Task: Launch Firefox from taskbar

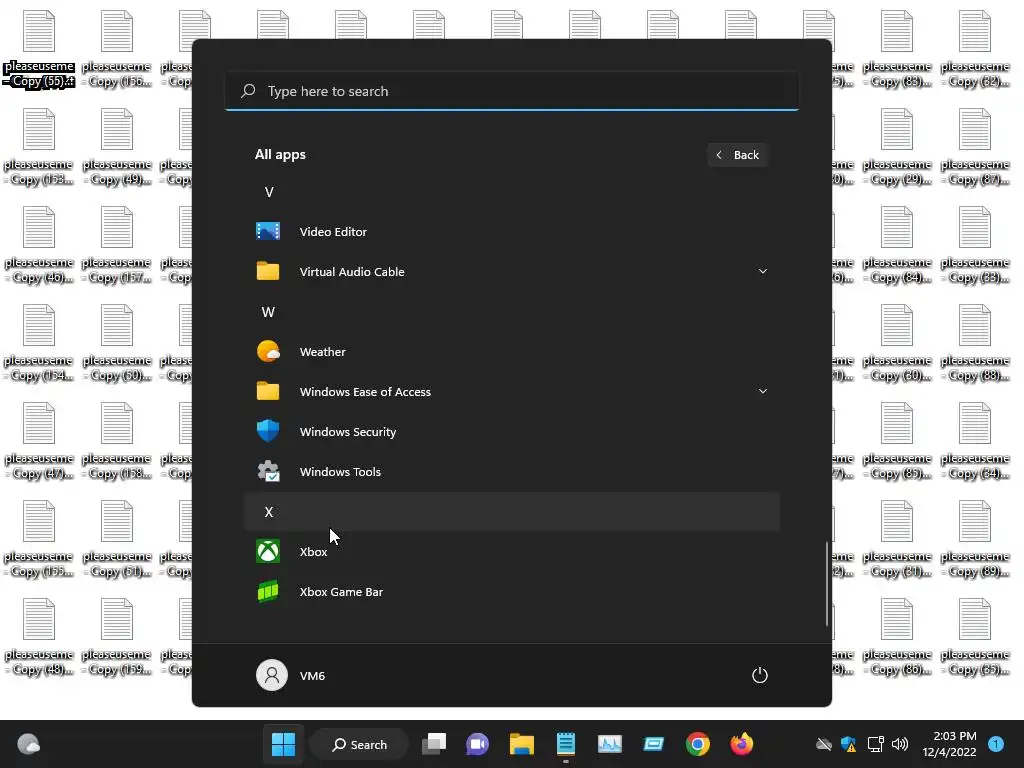Action: tap(741, 744)
